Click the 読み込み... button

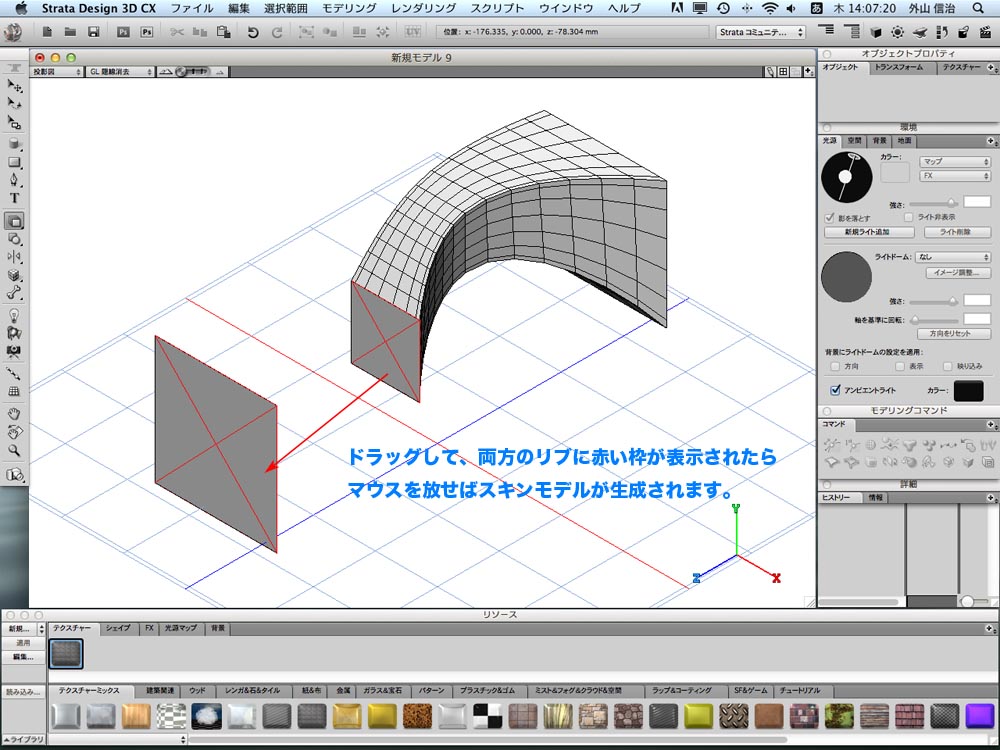click(x=24, y=692)
